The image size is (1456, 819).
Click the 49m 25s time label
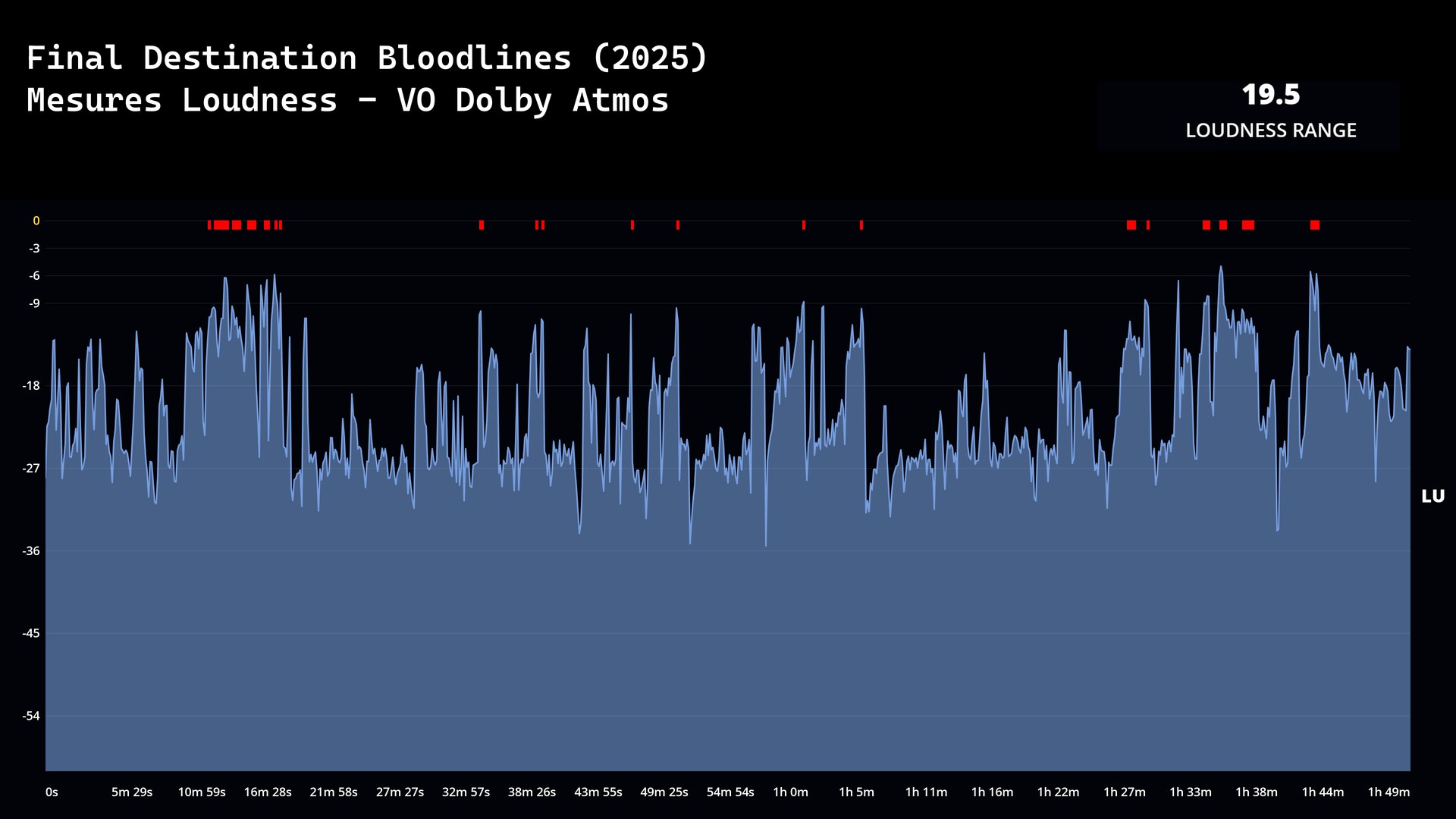(x=664, y=792)
